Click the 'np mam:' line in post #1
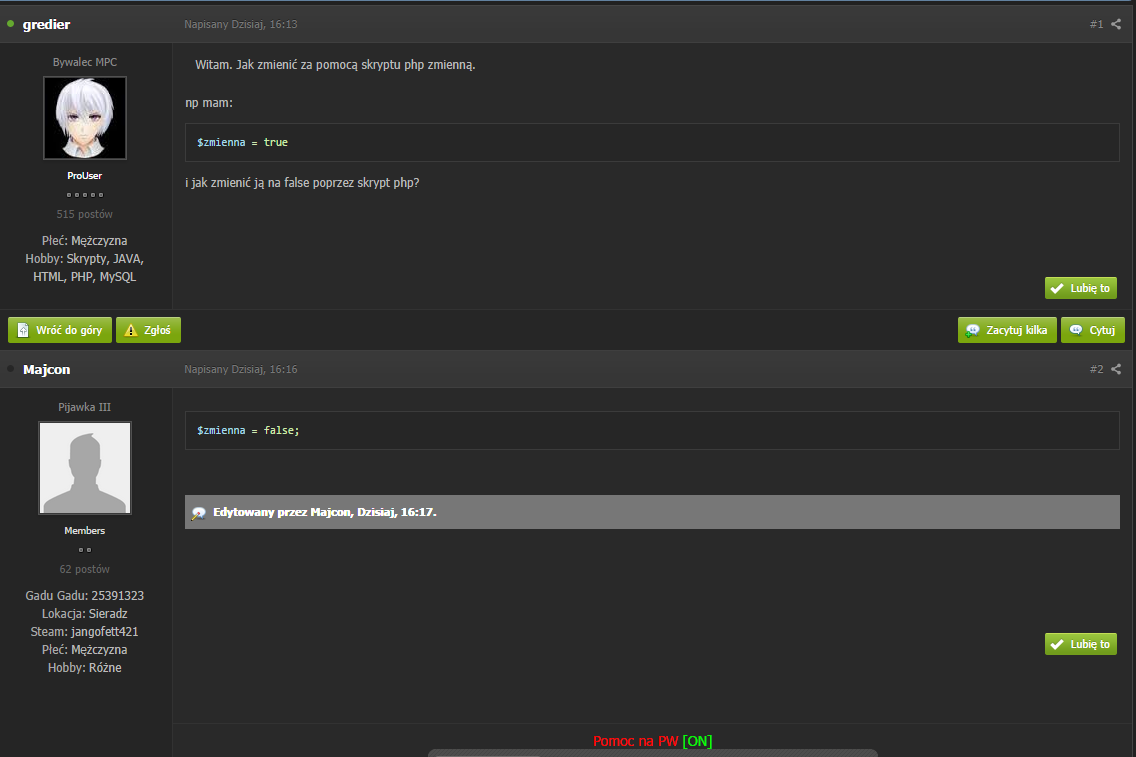 (x=209, y=103)
